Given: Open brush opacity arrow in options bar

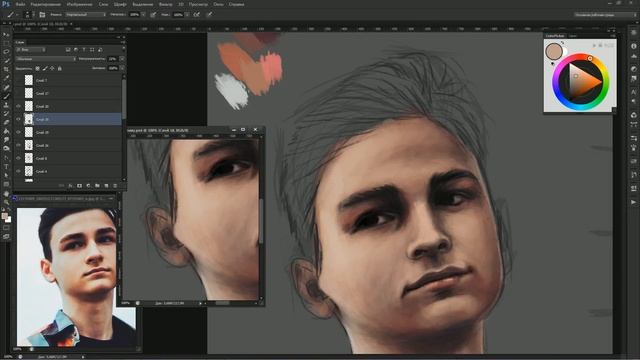Looking at the screenshot, I should point(143,14).
